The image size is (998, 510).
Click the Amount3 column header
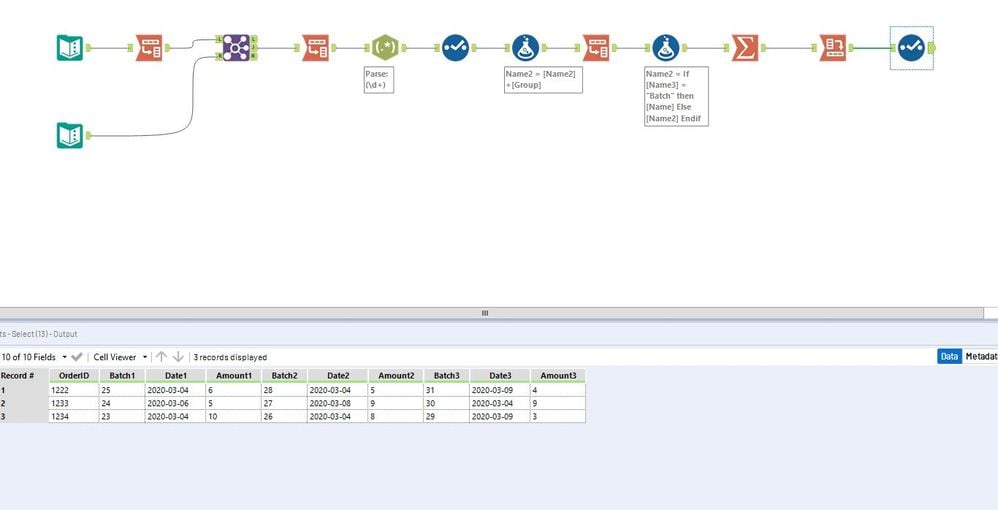pyautogui.click(x=558, y=376)
